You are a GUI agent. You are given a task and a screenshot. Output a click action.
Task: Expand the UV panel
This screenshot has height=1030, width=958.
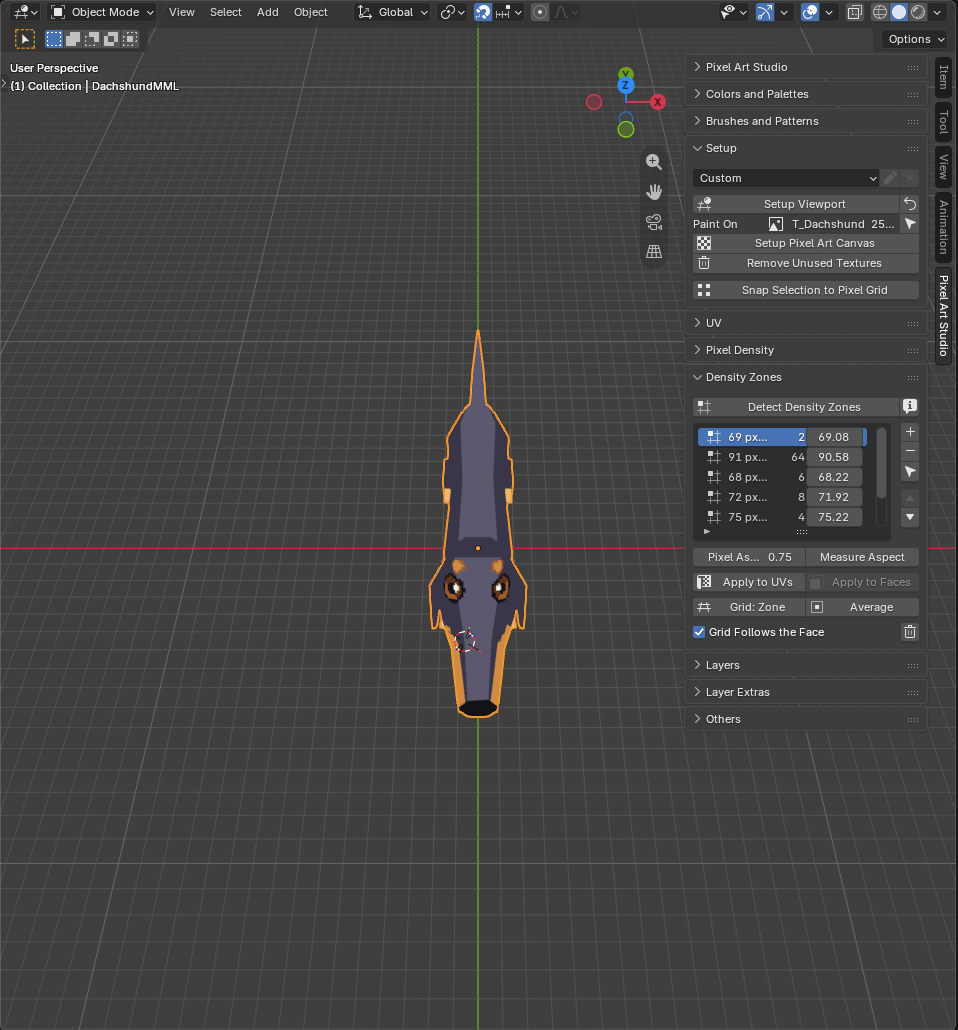coord(806,323)
